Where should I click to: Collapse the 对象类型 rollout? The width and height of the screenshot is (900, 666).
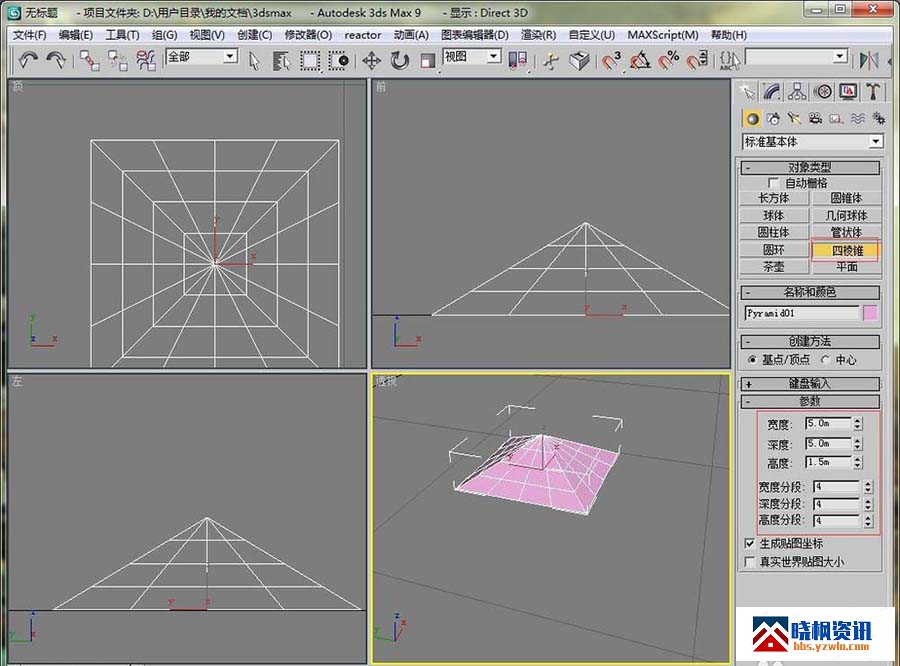[x=810, y=168]
